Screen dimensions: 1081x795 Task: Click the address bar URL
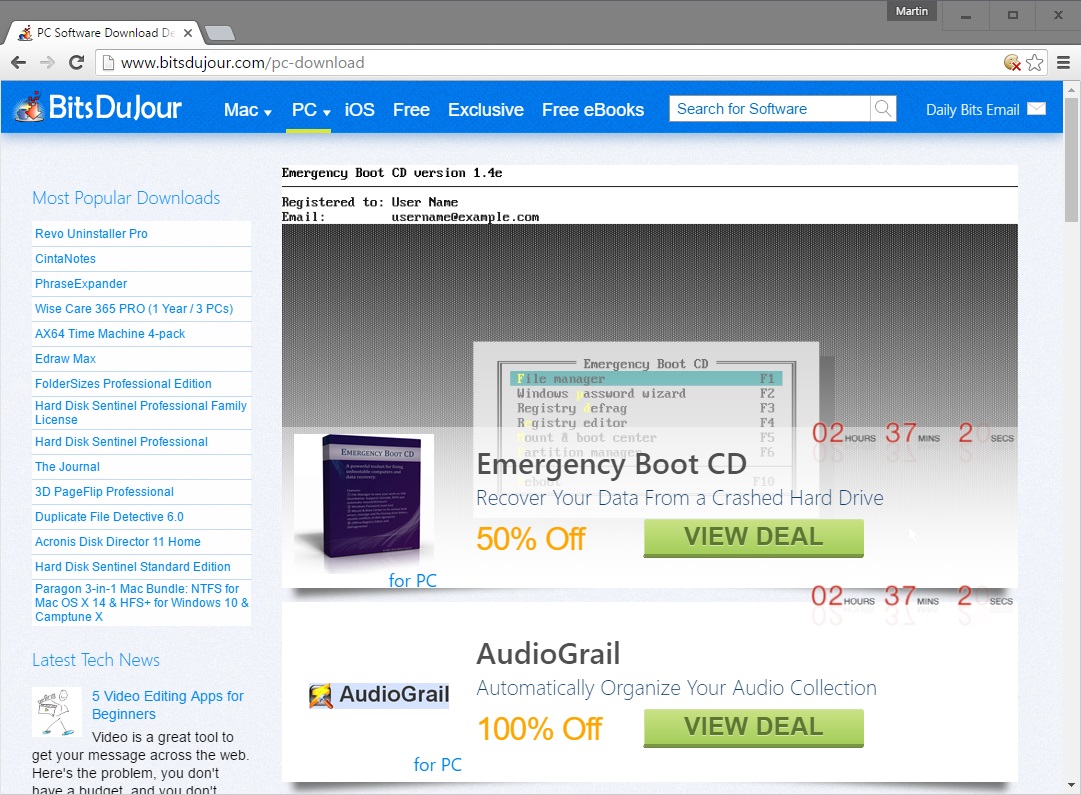(x=243, y=63)
